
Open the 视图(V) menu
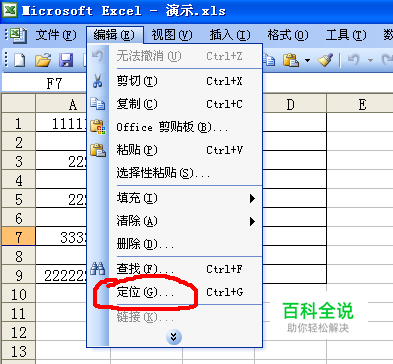coord(172,35)
